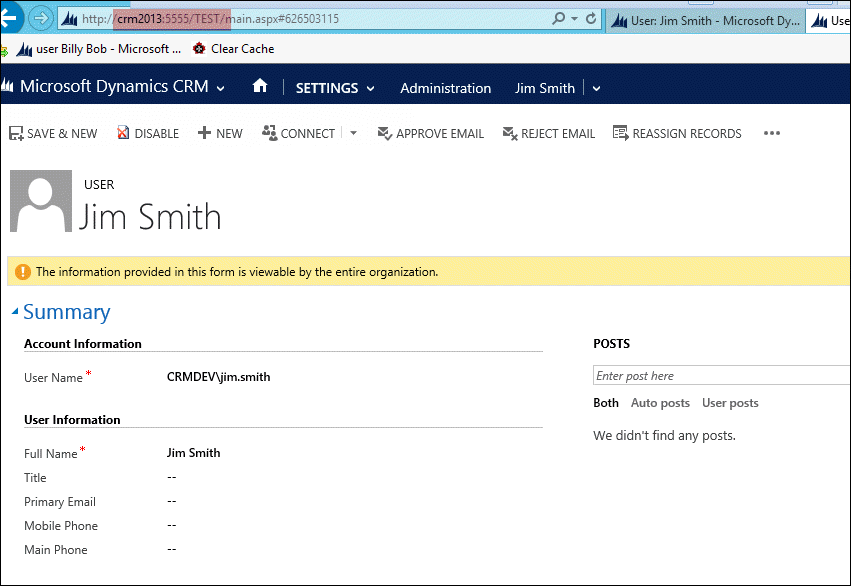Click the search magnifier in address bar
851x586 pixels.
(x=558, y=18)
